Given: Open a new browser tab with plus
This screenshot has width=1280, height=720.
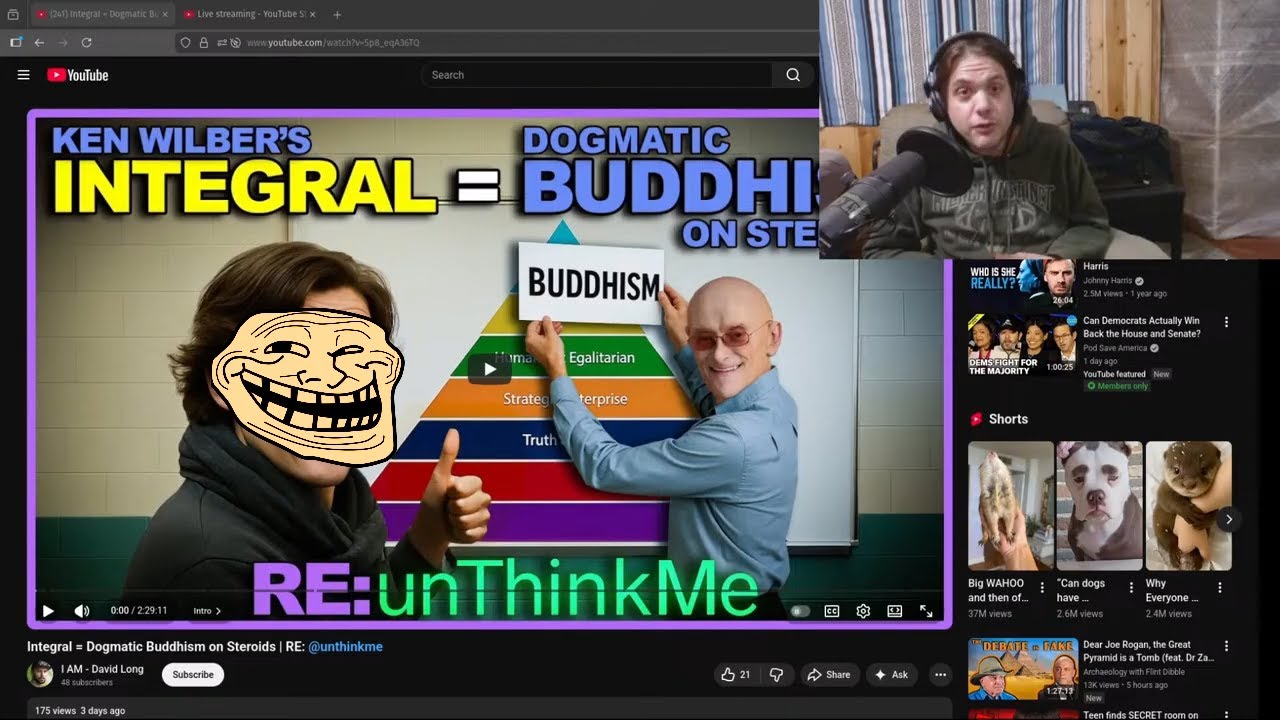Looking at the screenshot, I should click(x=337, y=14).
